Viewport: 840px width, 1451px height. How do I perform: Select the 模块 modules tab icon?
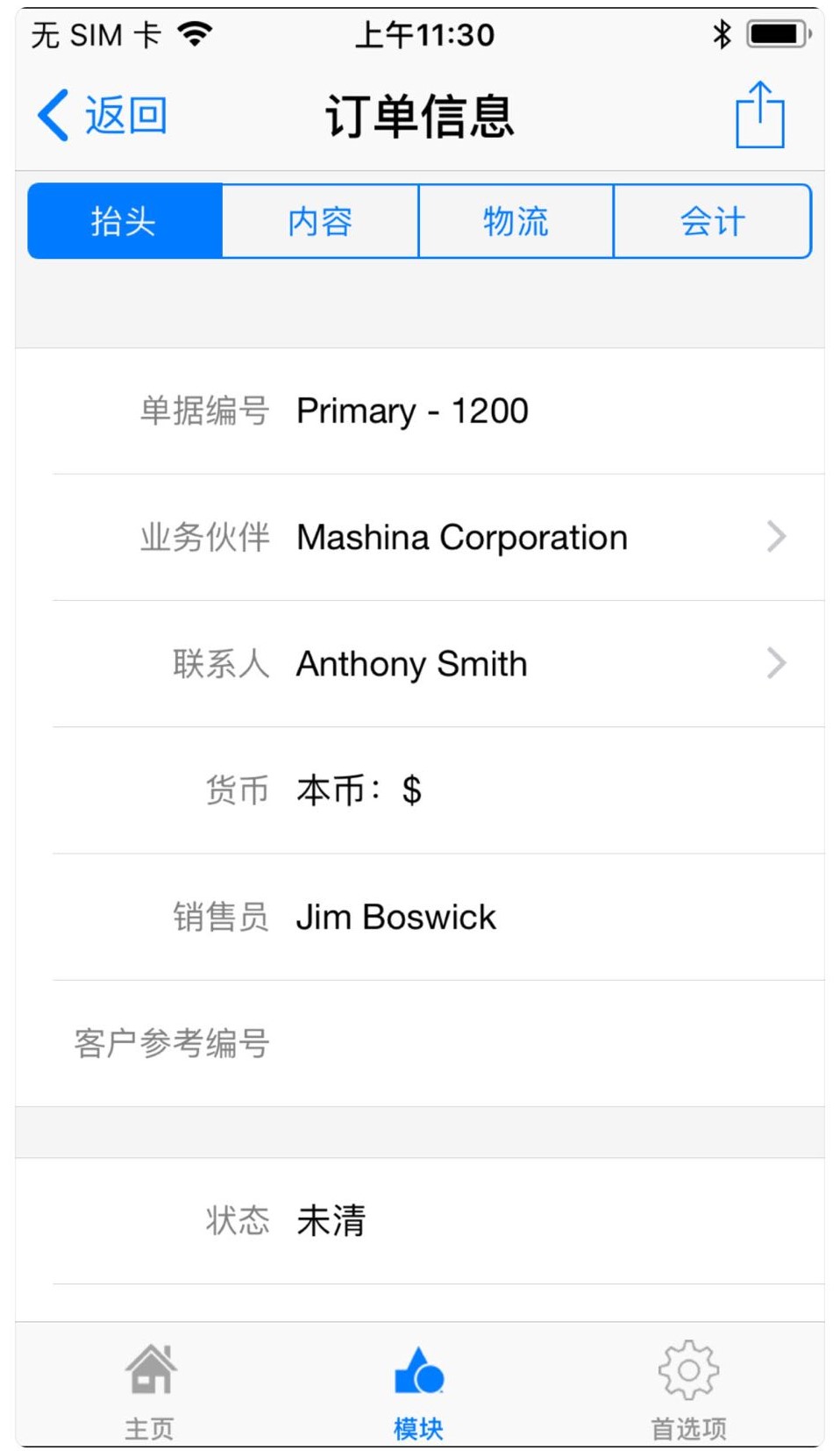[x=419, y=1370]
